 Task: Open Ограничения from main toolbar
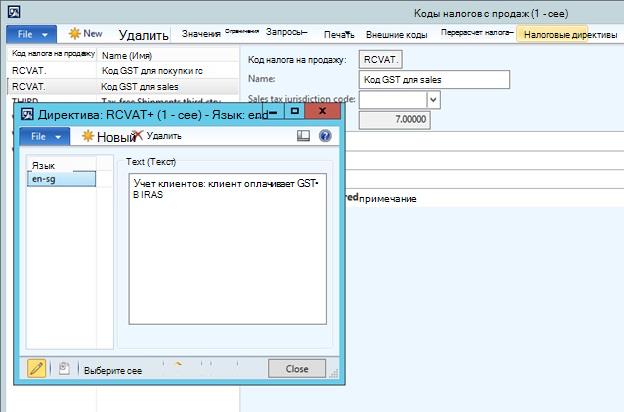[242, 31]
